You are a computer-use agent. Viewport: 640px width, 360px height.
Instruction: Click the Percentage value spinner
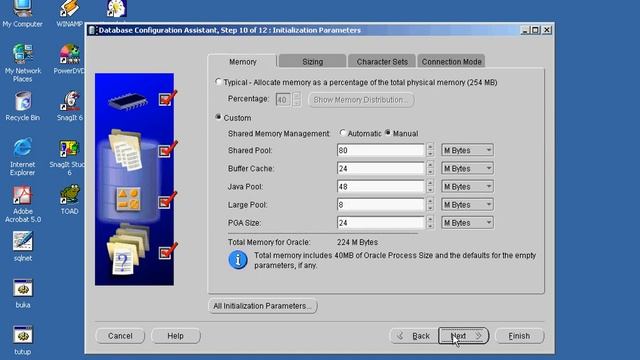(297, 99)
